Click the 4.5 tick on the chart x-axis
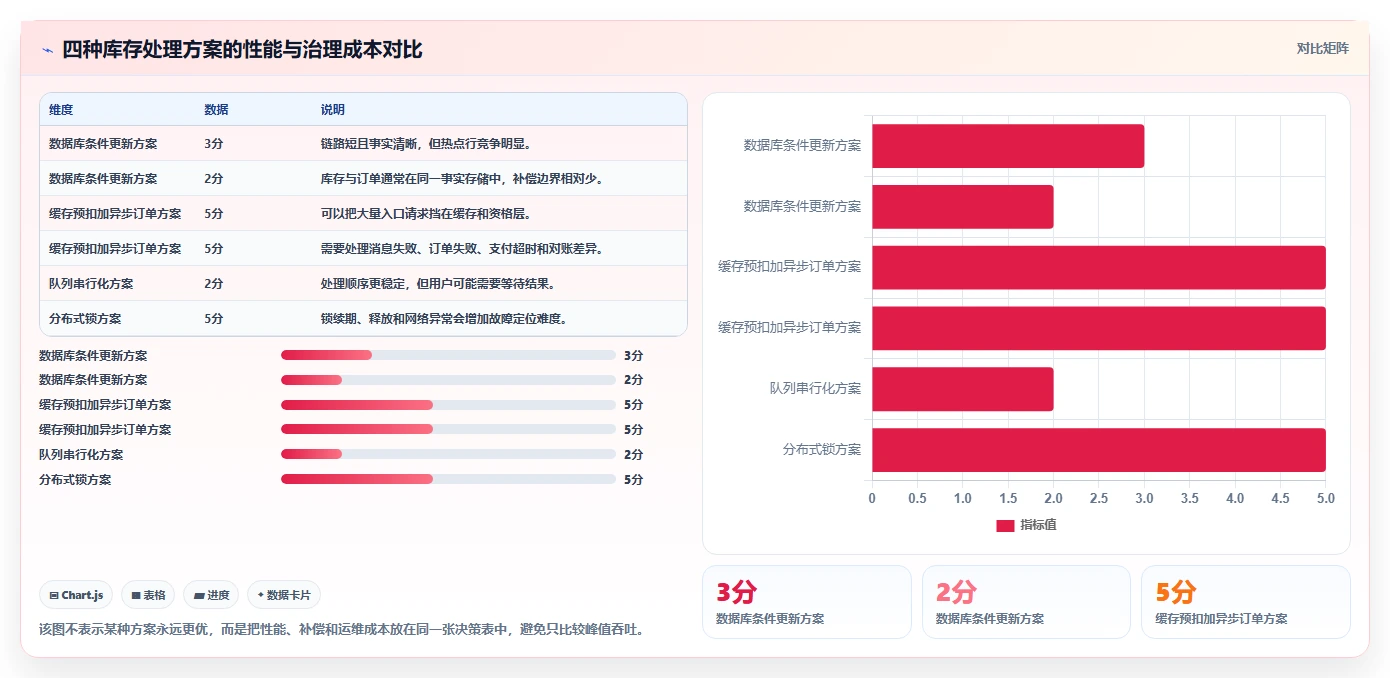 [x=1281, y=498]
